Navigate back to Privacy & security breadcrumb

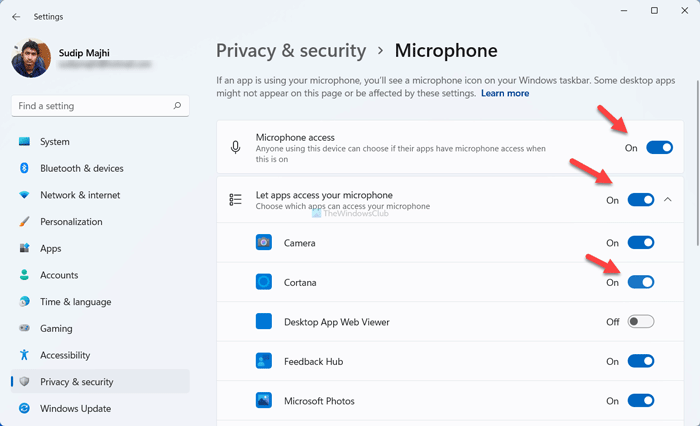click(x=290, y=50)
